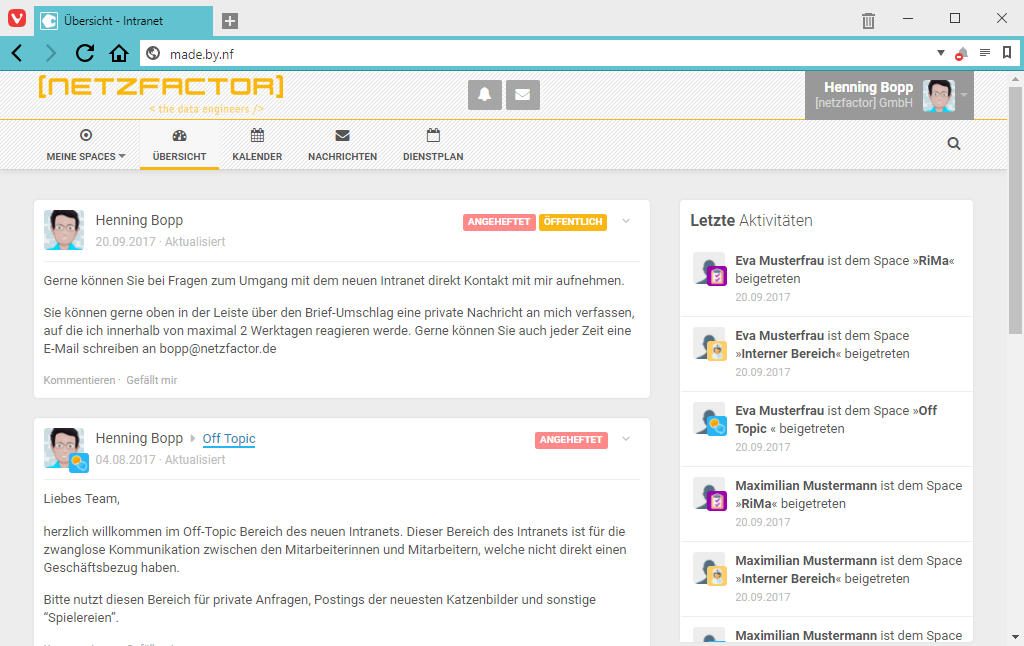Expand options for the public pinned post
The width and height of the screenshot is (1024, 646).
click(626, 221)
